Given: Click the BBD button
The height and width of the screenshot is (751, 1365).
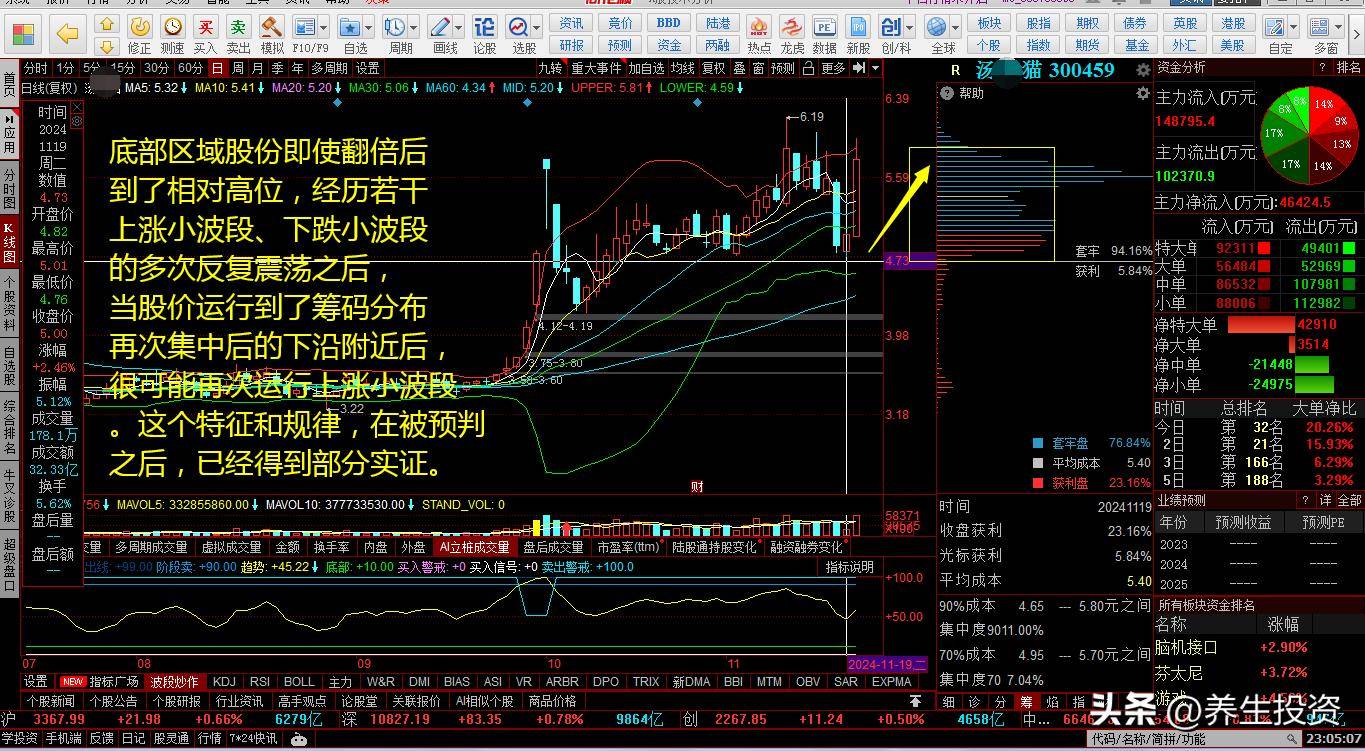Looking at the screenshot, I should (668, 23).
